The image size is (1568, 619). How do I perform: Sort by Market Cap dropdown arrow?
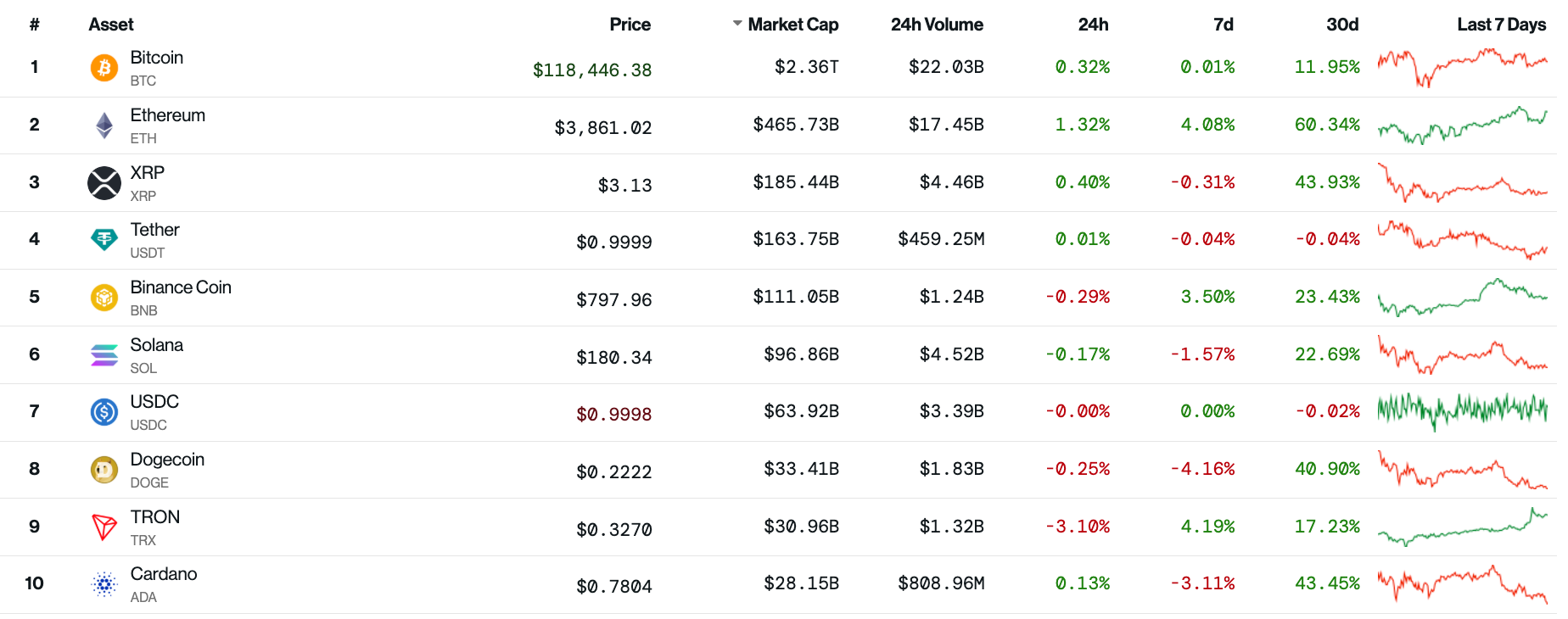tap(737, 24)
